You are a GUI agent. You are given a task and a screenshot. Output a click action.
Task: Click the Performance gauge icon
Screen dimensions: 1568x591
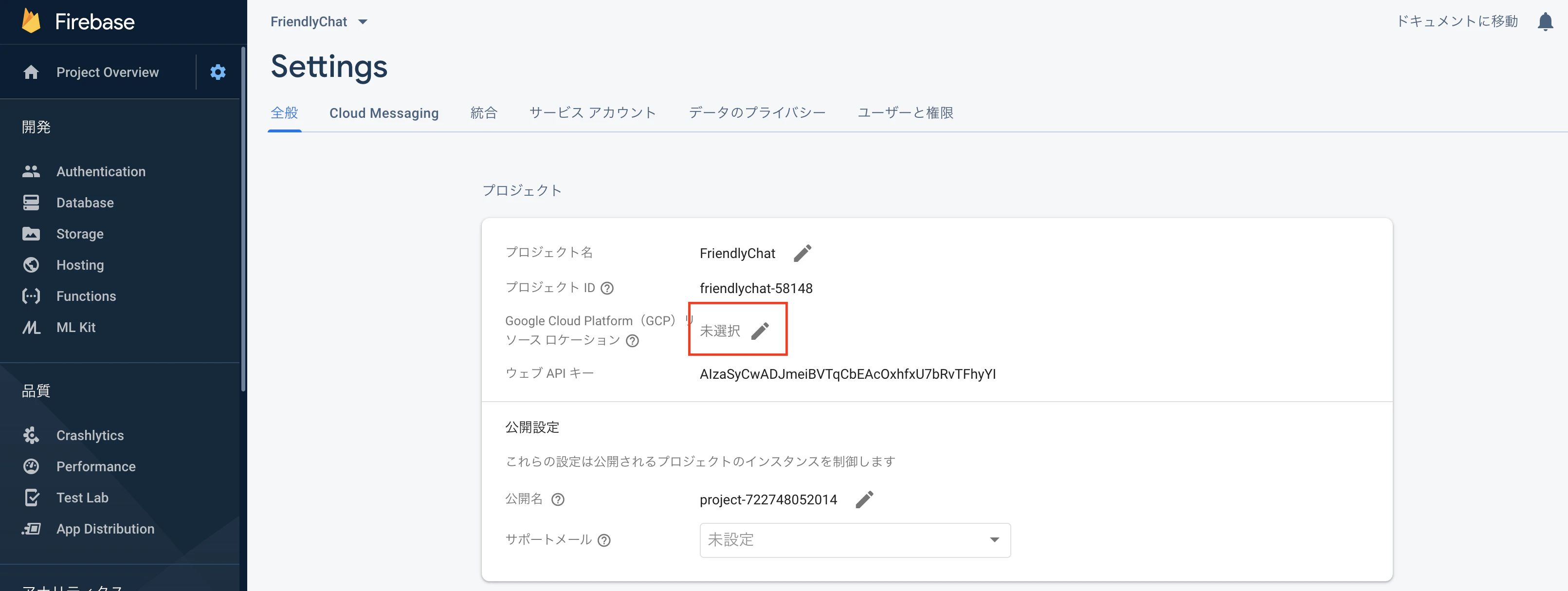pos(31,466)
